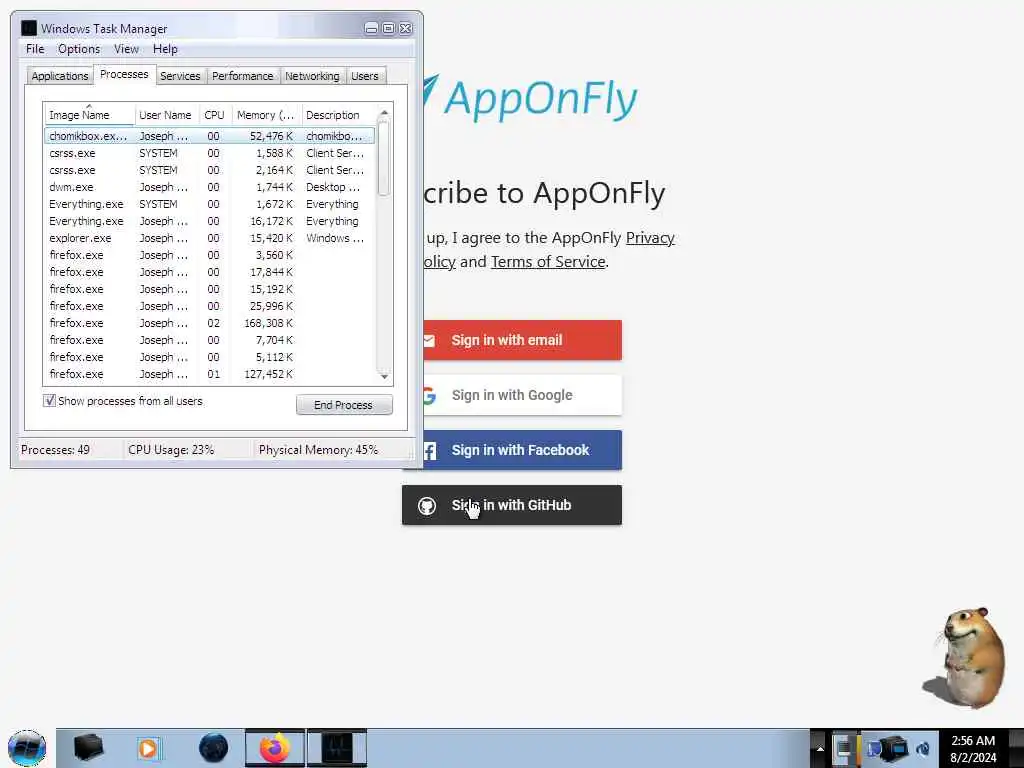Viewport: 1024px width, 768px height.
Task: Switch to the Users tab
Action: 365,76
